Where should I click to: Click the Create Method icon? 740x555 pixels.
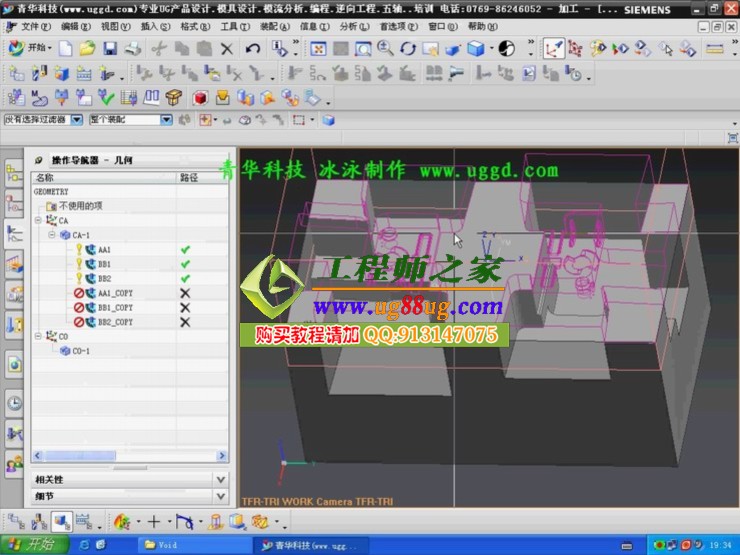click(84, 74)
